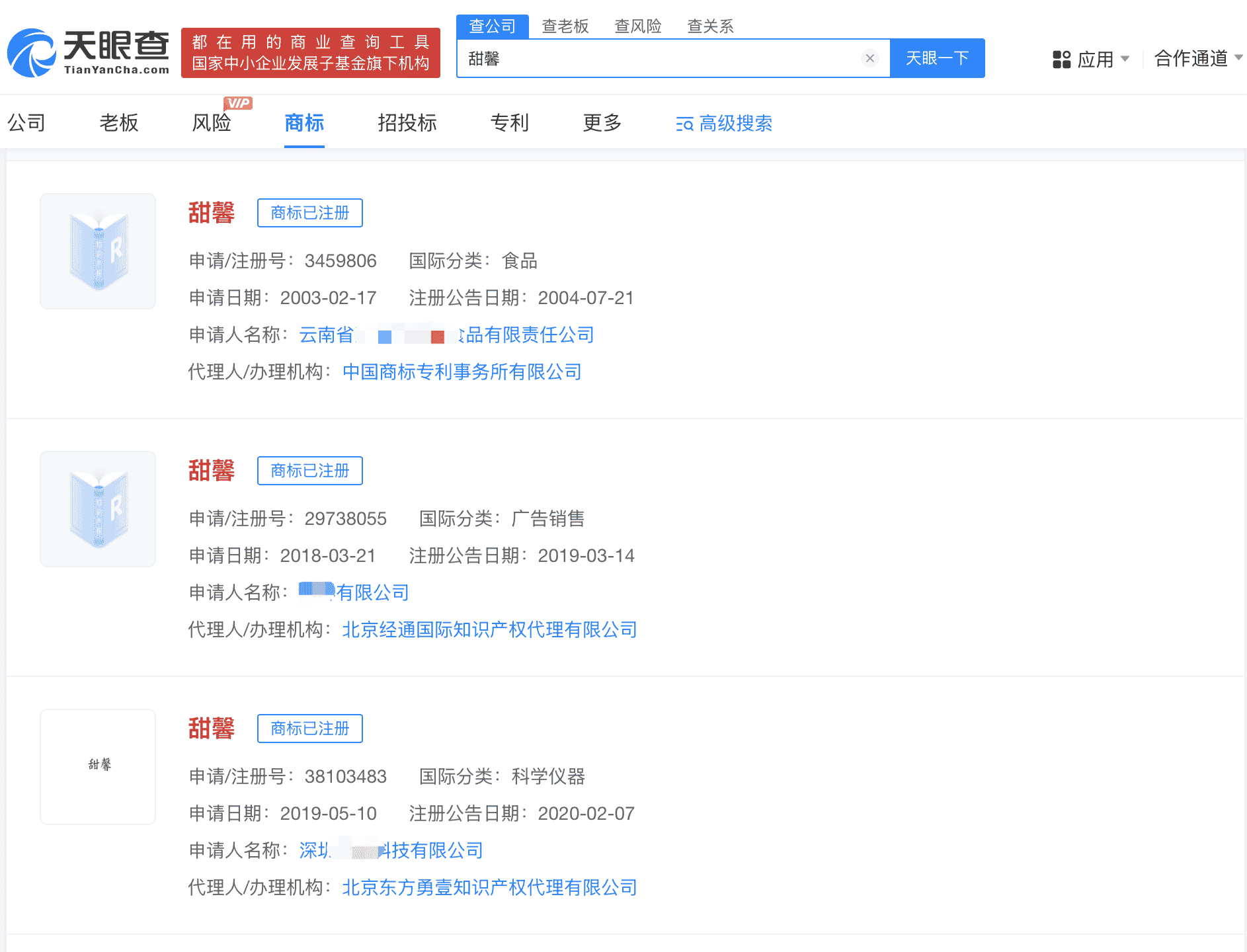This screenshot has width=1247, height=952.
Task: Click the 商标已注册 status badge
Action: pos(309,213)
